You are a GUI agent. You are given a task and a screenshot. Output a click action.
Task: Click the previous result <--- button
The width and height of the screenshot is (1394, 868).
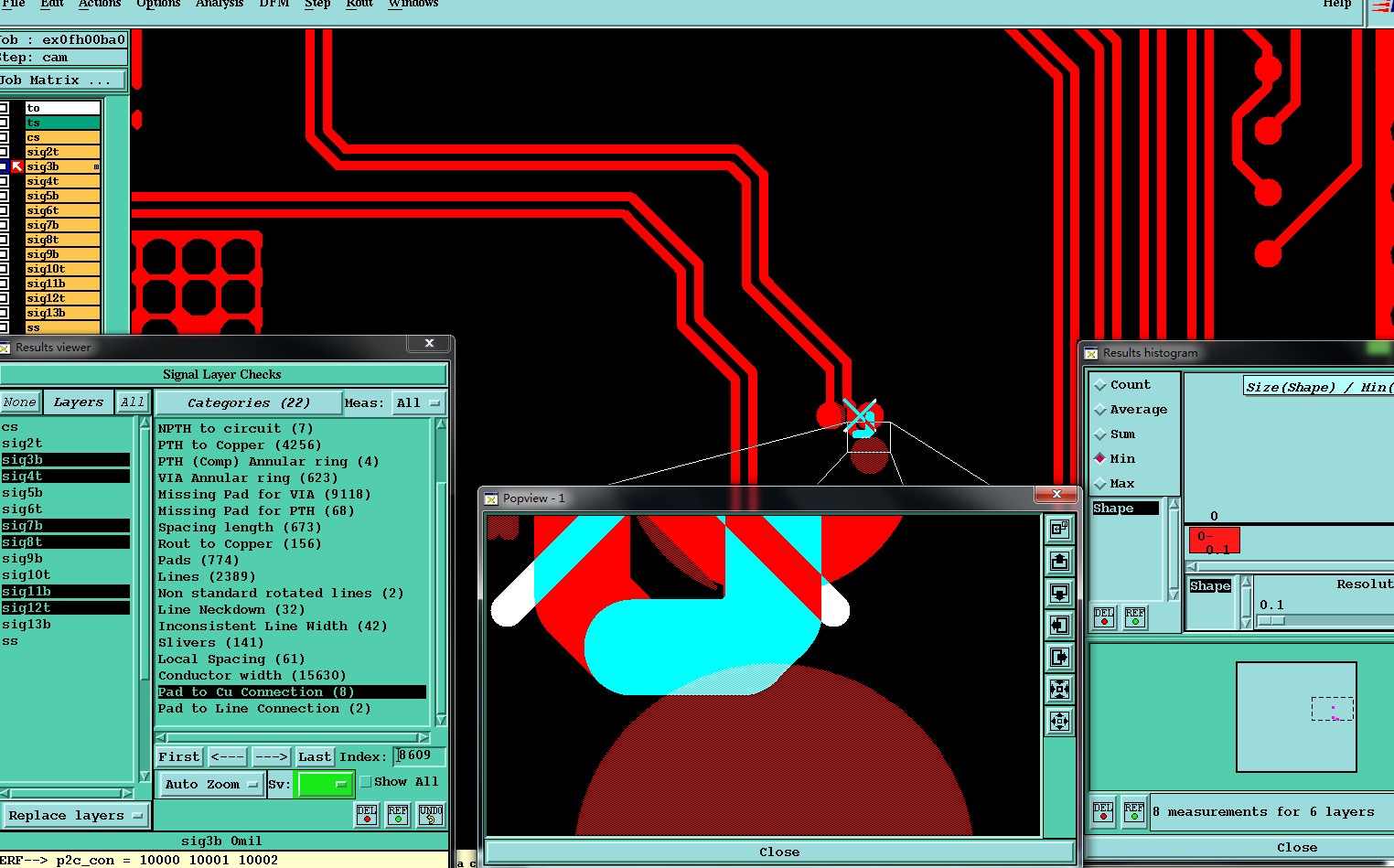(227, 757)
